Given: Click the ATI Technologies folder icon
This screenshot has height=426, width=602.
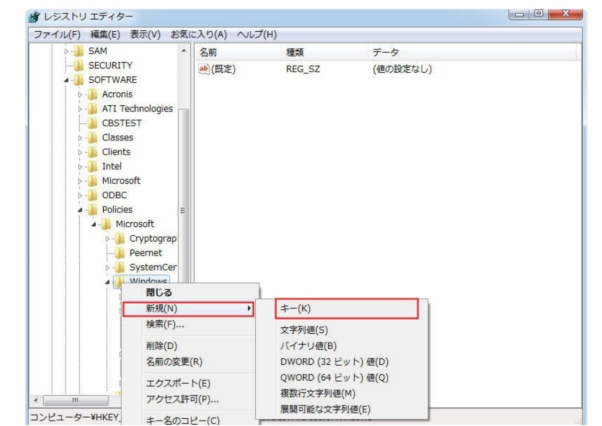Looking at the screenshot, I should (x=92, y=109).
